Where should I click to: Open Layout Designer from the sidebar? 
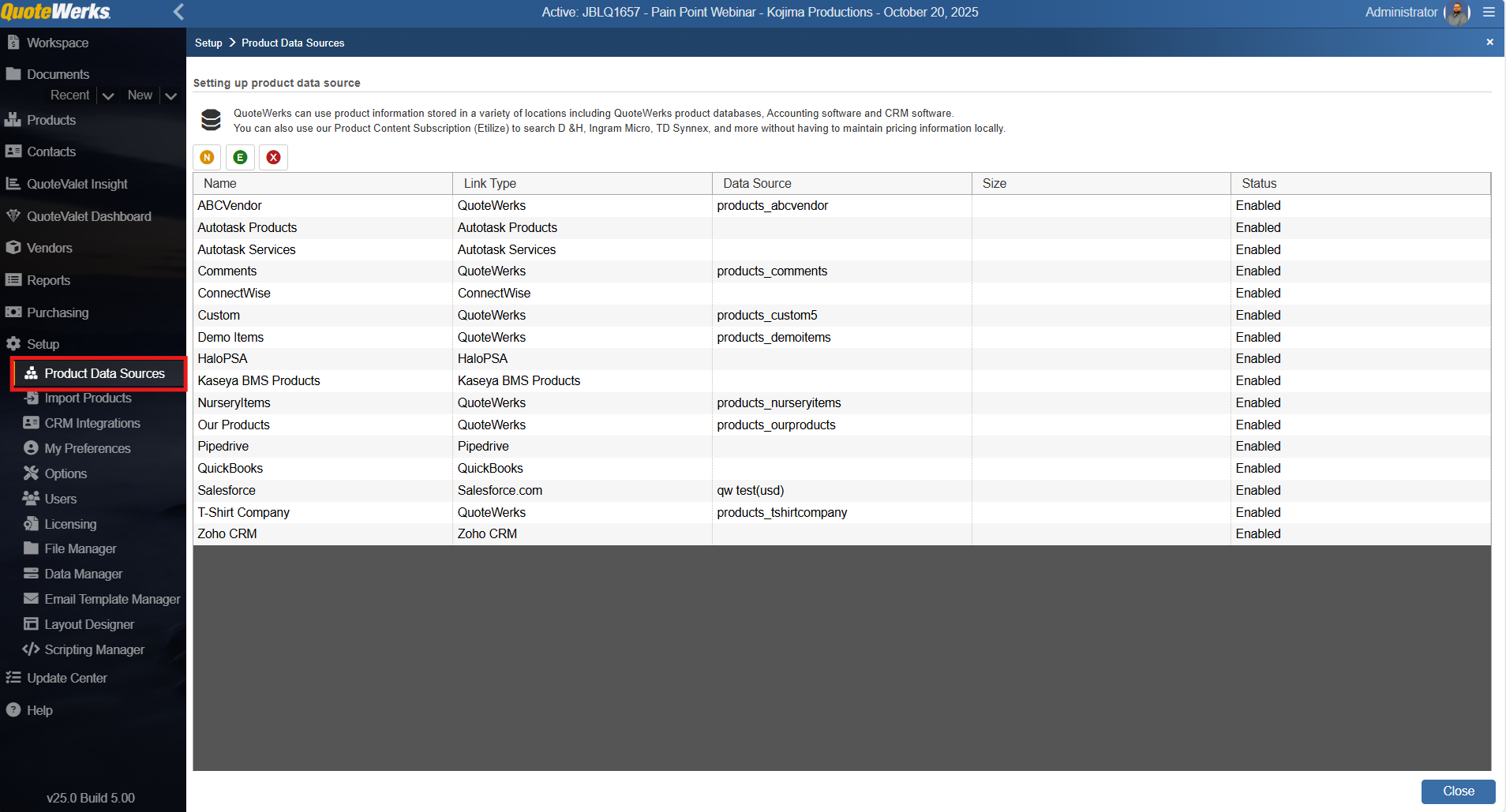tap(89, 624)
